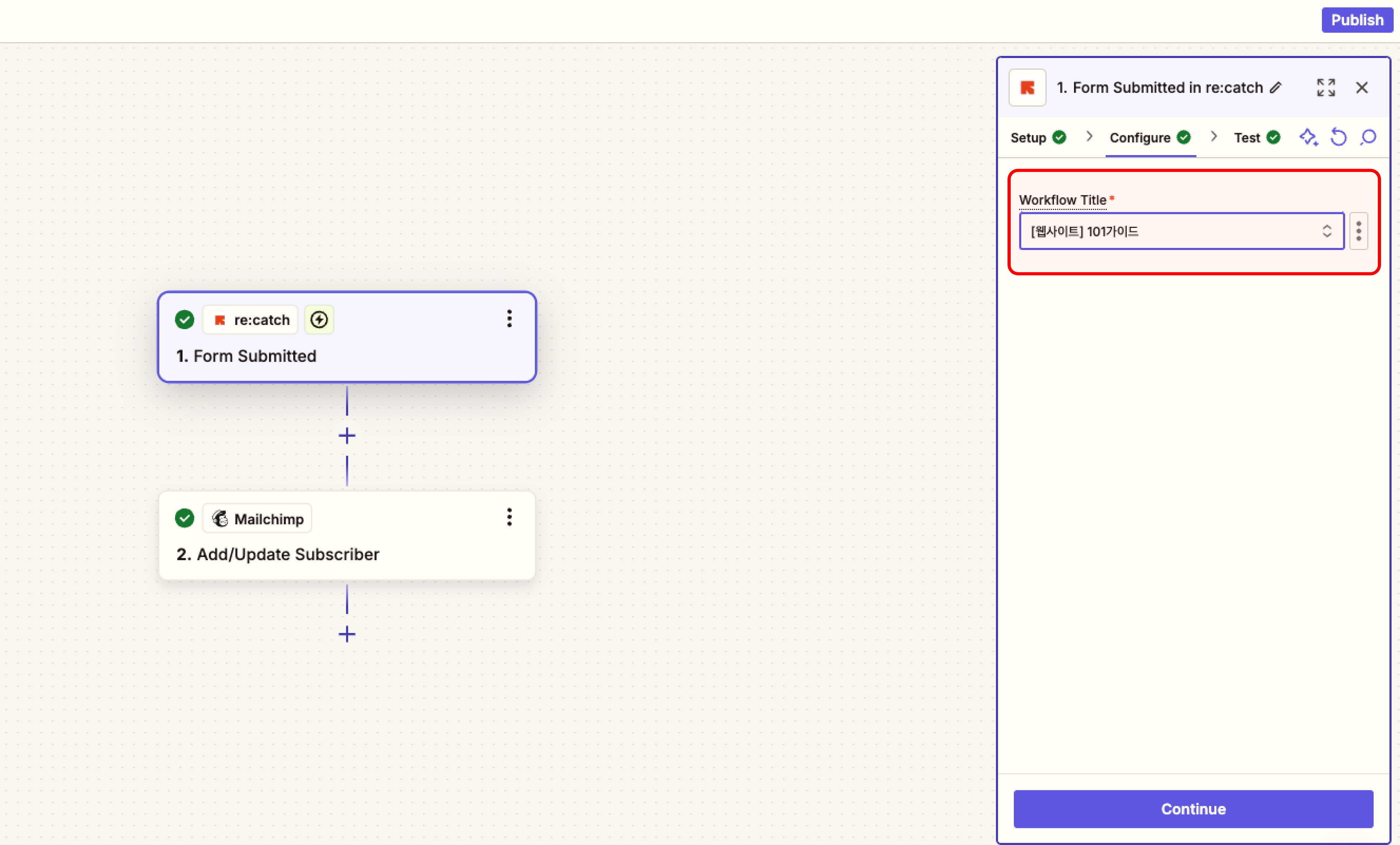Open the three-dot menu on Mailchimp step
This screenshot has width=1400, height=845.
(x=509, y=517)
